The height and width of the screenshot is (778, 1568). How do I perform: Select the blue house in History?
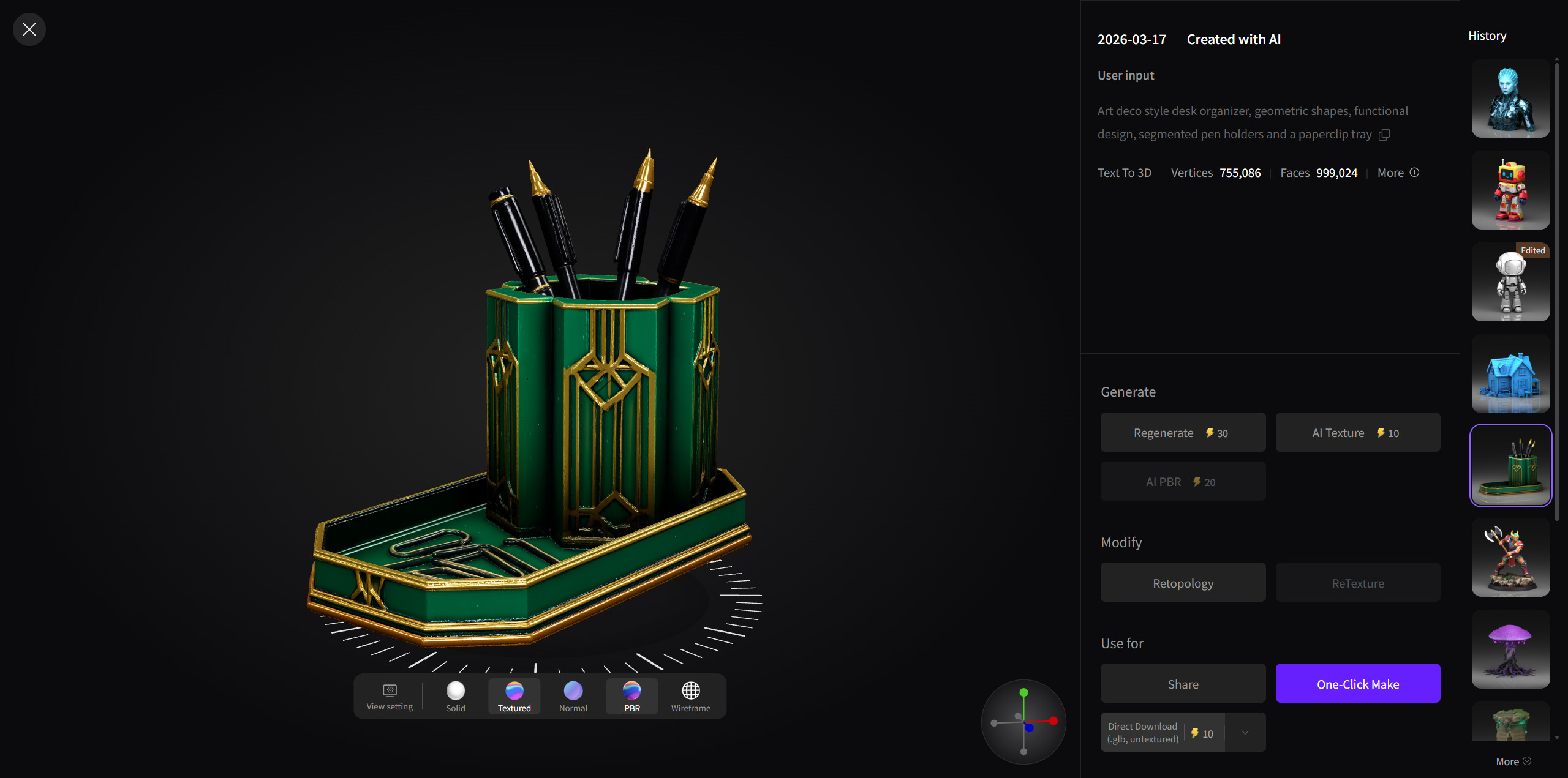coord(1510,374)
